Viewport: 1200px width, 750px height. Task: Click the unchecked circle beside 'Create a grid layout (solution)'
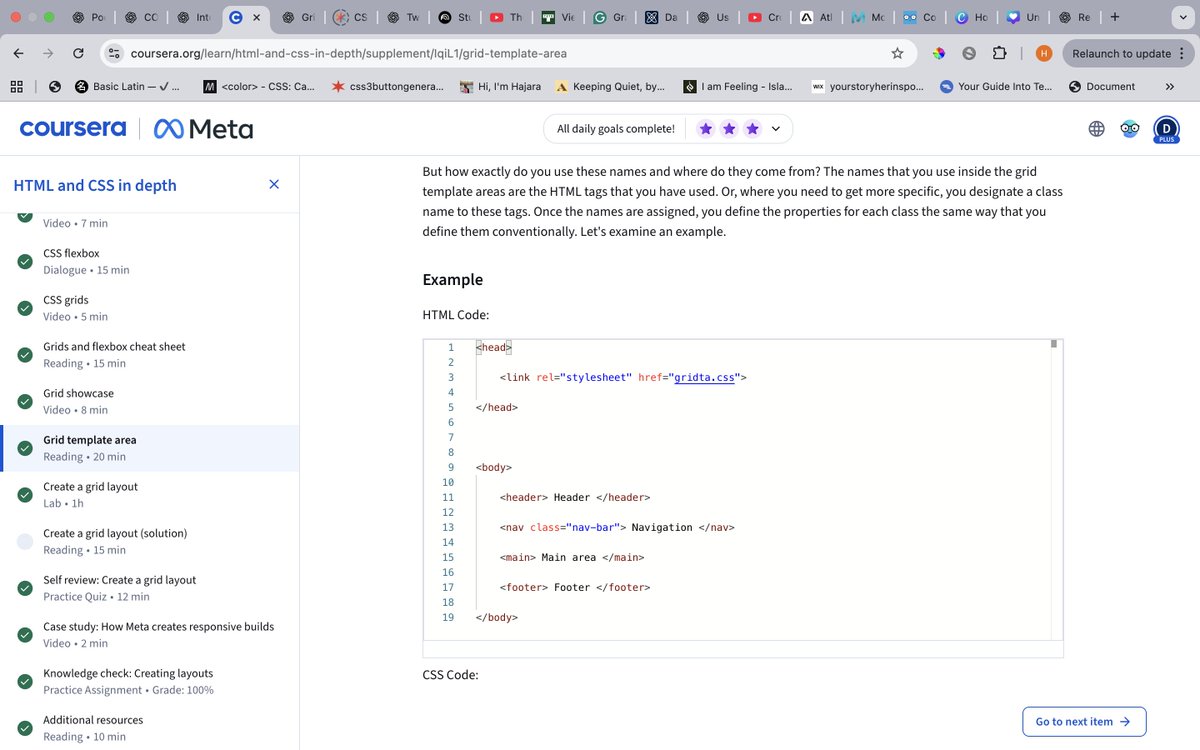(25, 541)
